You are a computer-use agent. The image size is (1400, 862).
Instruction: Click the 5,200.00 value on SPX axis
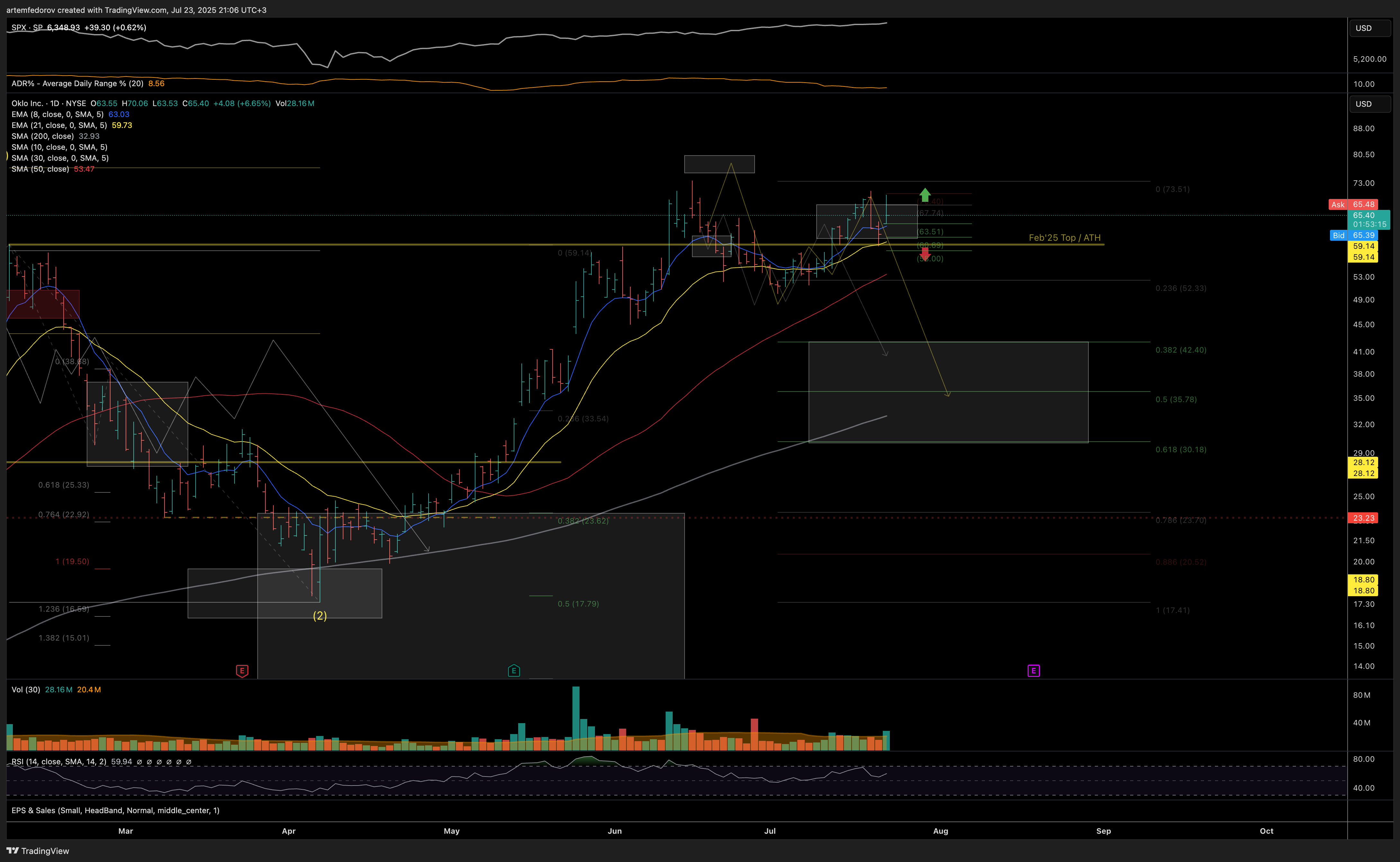(x=1370, y=59)
